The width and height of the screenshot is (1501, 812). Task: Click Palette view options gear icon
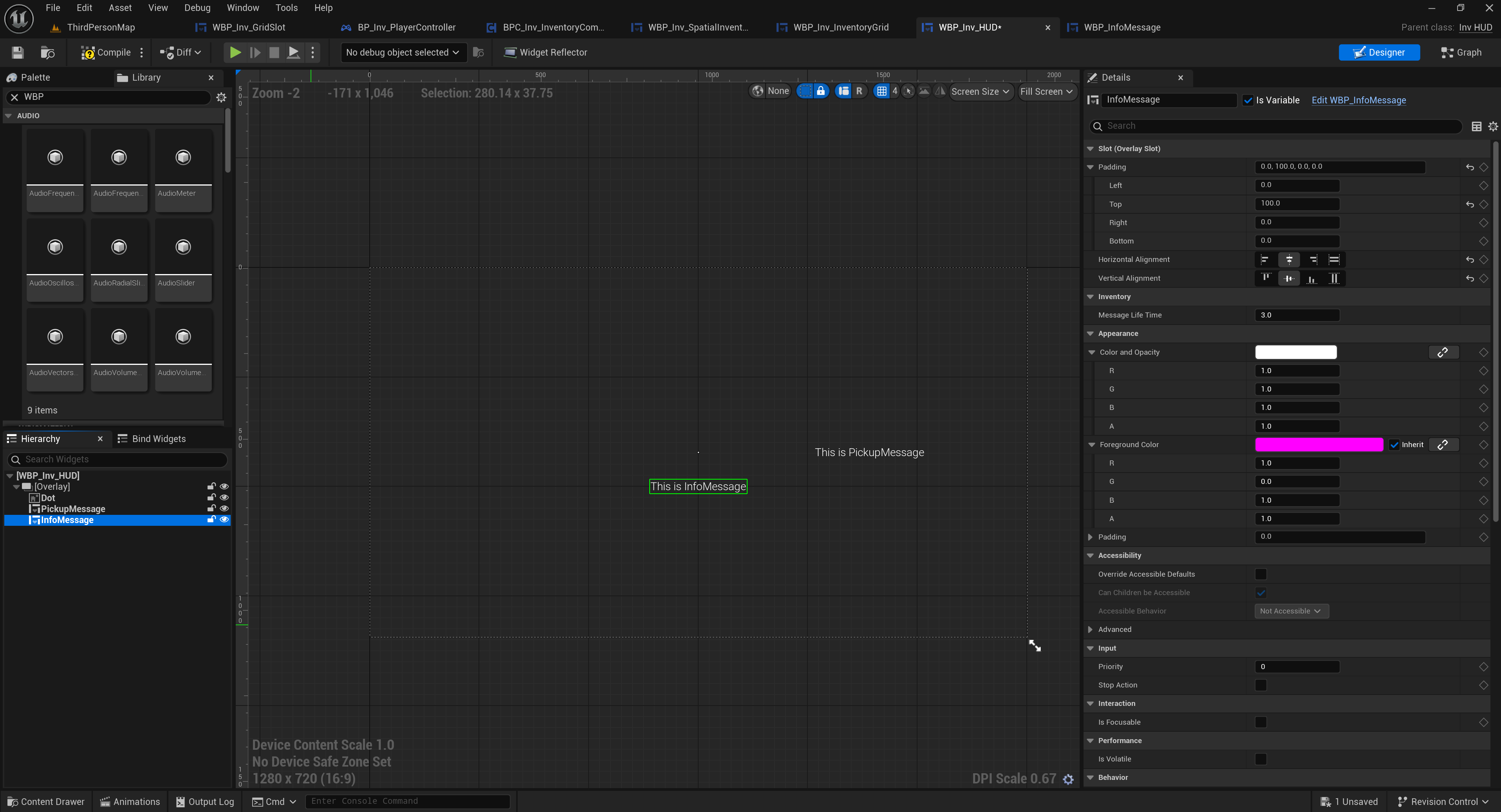tap(221, 97)
